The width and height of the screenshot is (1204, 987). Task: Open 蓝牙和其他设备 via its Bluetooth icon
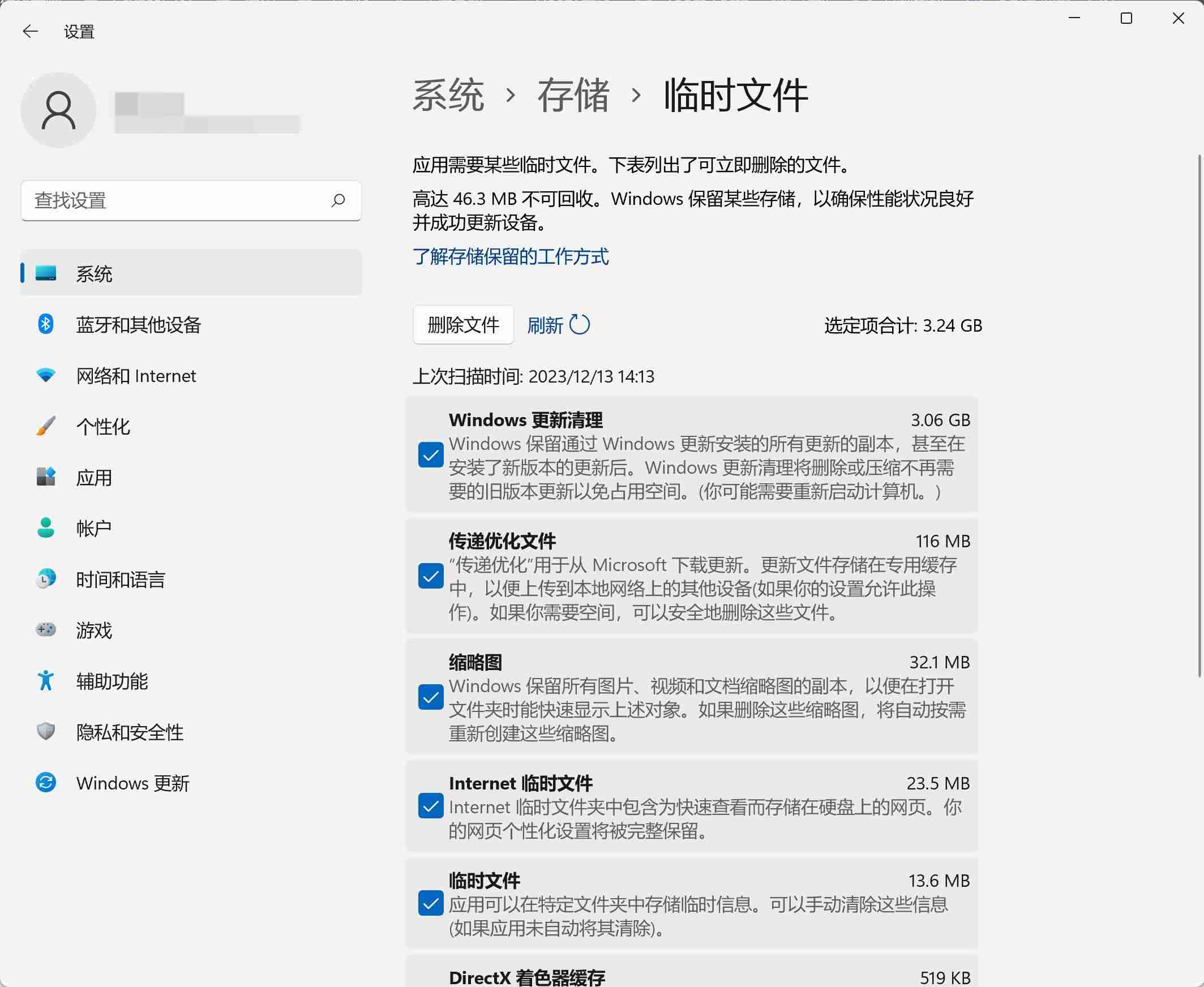tap(46, 325)
